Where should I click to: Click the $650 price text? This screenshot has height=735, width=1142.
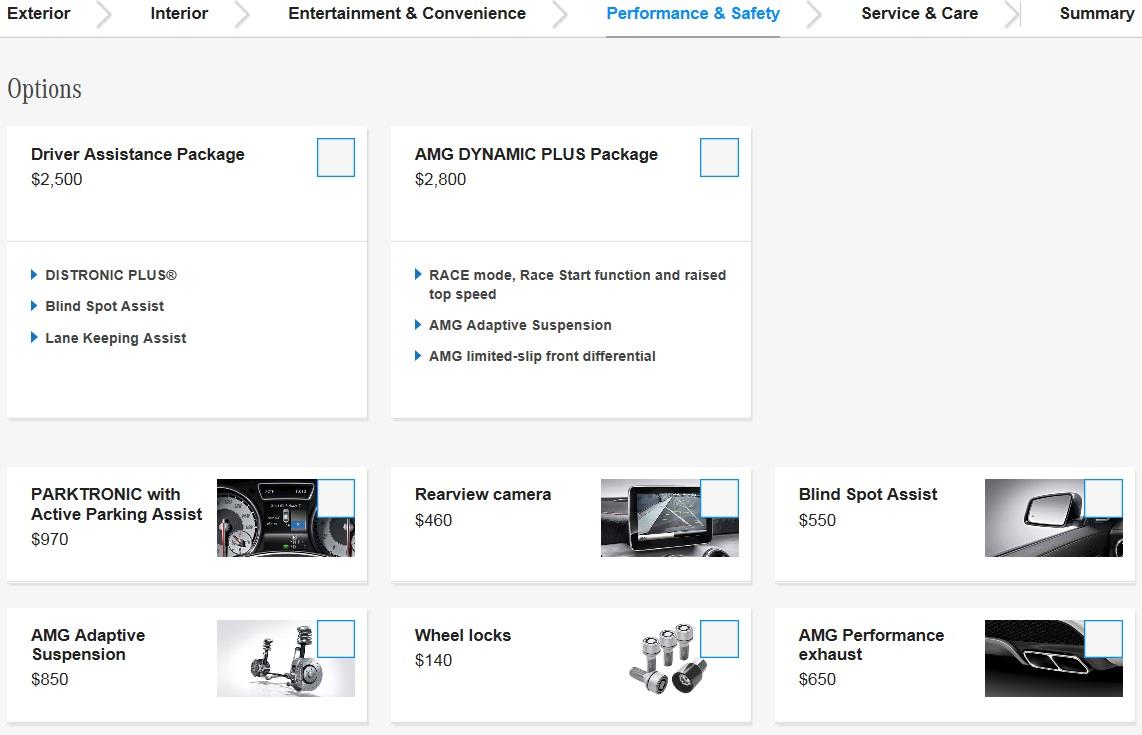click(817, 679)
